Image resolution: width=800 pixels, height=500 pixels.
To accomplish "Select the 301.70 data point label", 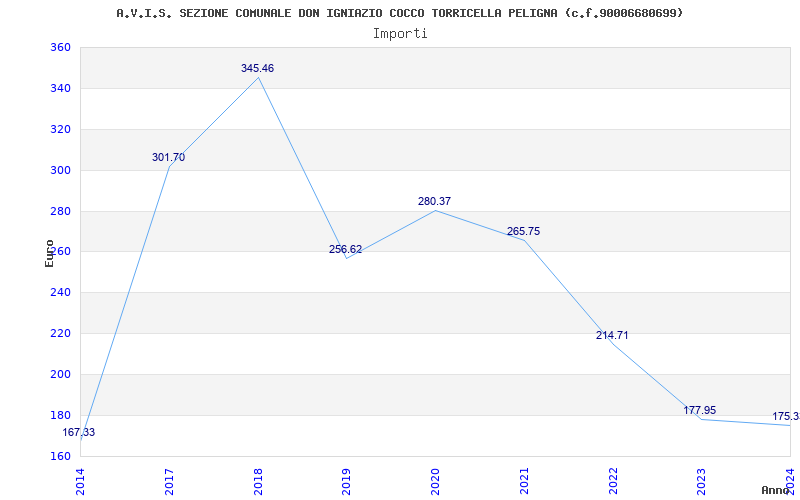I will click(168, 158).
